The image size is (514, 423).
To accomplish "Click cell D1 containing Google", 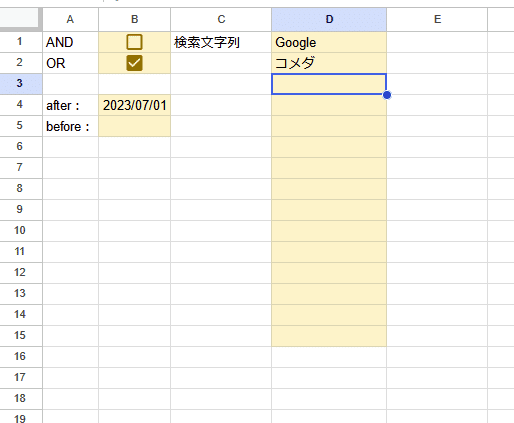I will click(329, 42).
